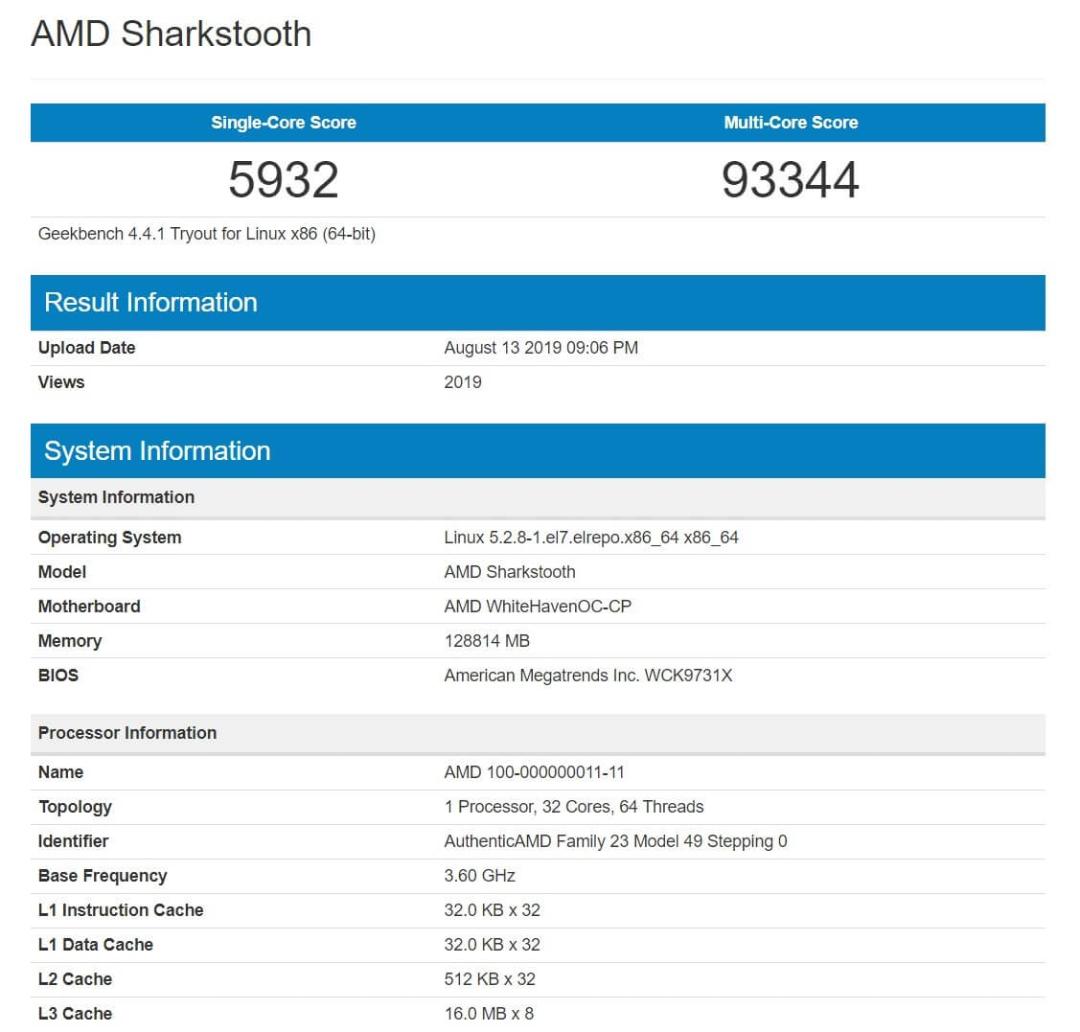Screen dimensions: 1080x1032
Task: Click the Model value AMD Sharkstooth
Action: point(510,572)
